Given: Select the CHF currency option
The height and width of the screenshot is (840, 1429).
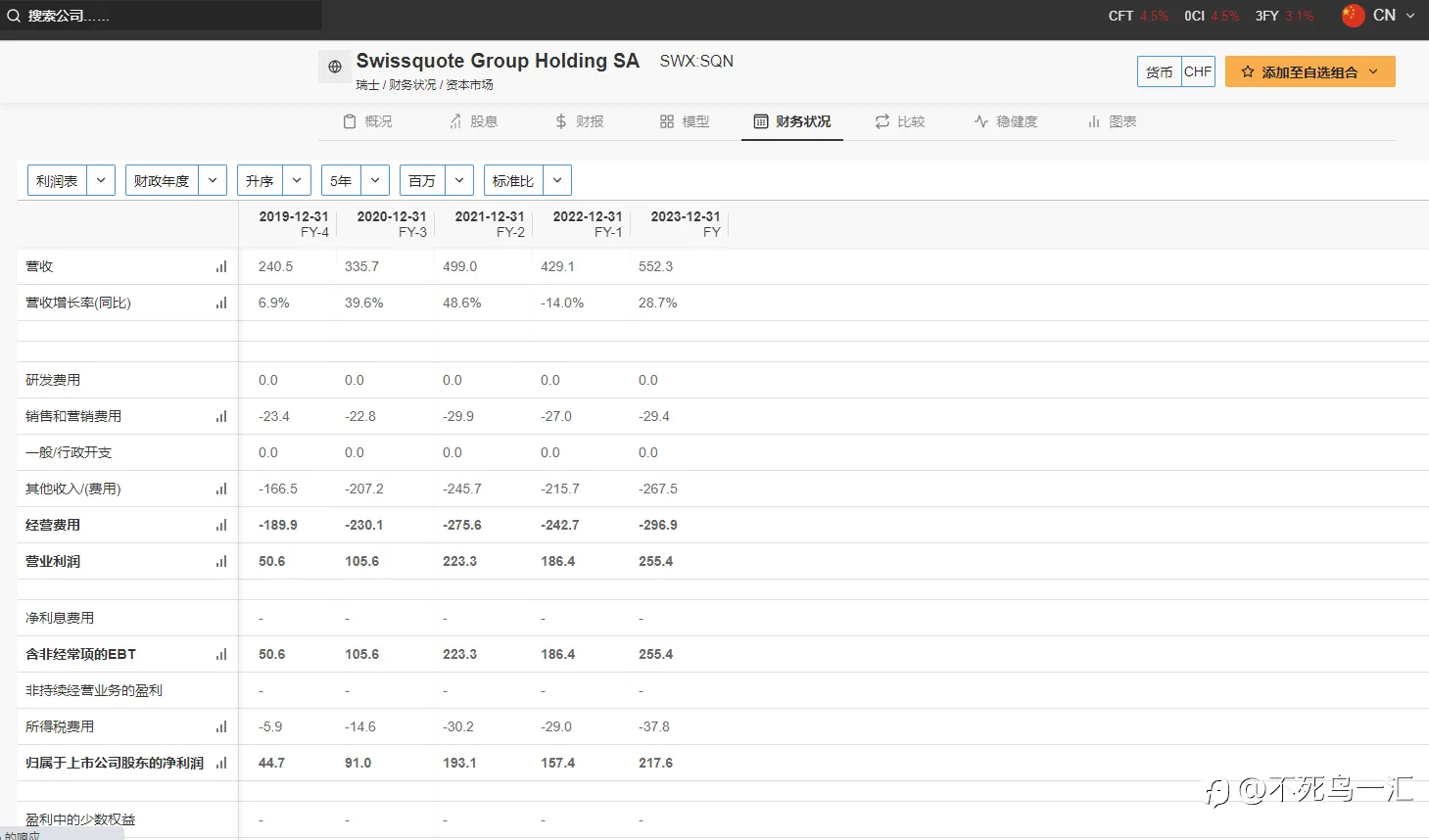Looking at the screenshot, I should 1198,71.
